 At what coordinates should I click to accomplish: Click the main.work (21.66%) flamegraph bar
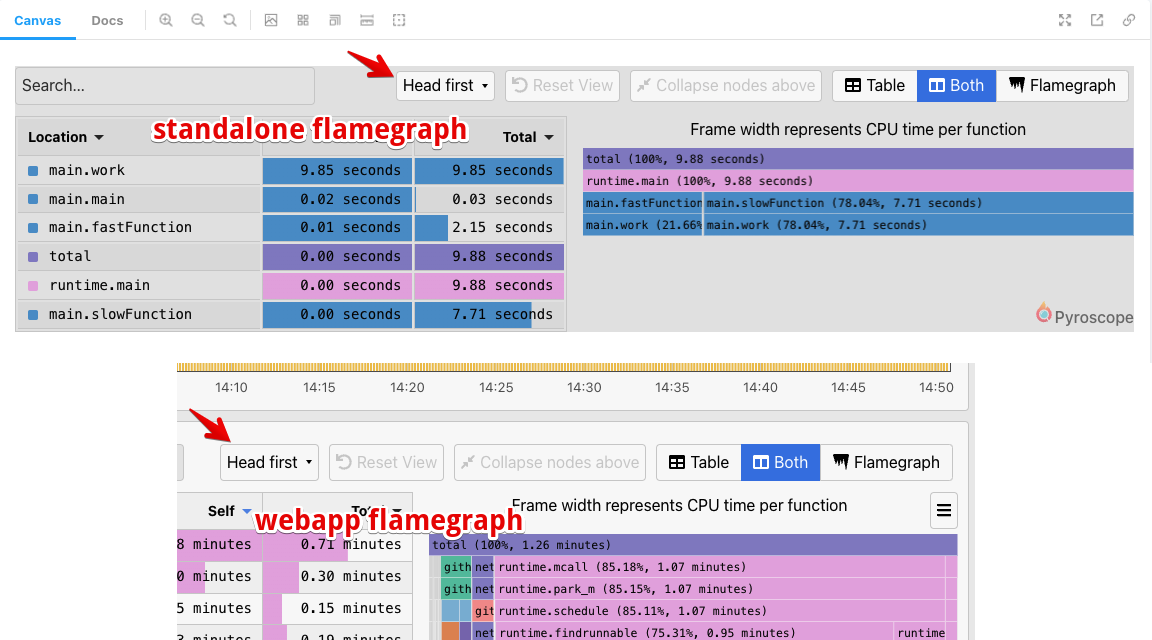[x=643, y=225]
